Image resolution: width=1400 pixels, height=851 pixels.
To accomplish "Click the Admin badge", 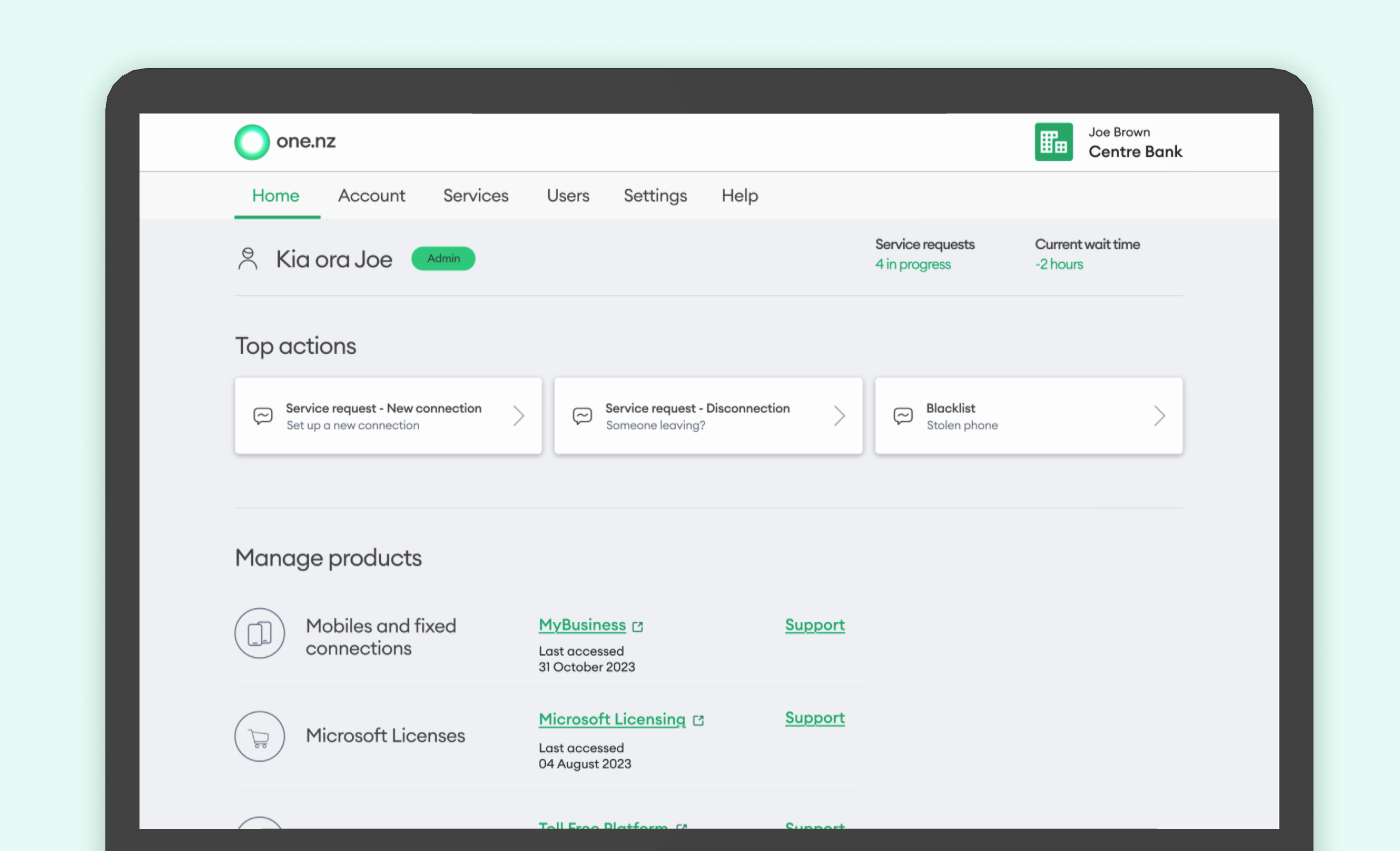I will click(x=443, y=259).
